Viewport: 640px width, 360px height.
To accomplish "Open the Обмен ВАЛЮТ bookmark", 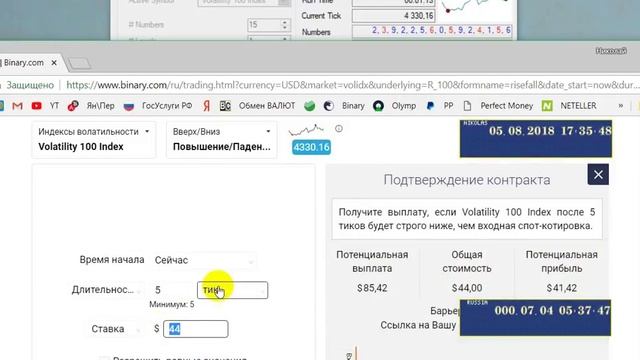I will click(x=258, y=106).
